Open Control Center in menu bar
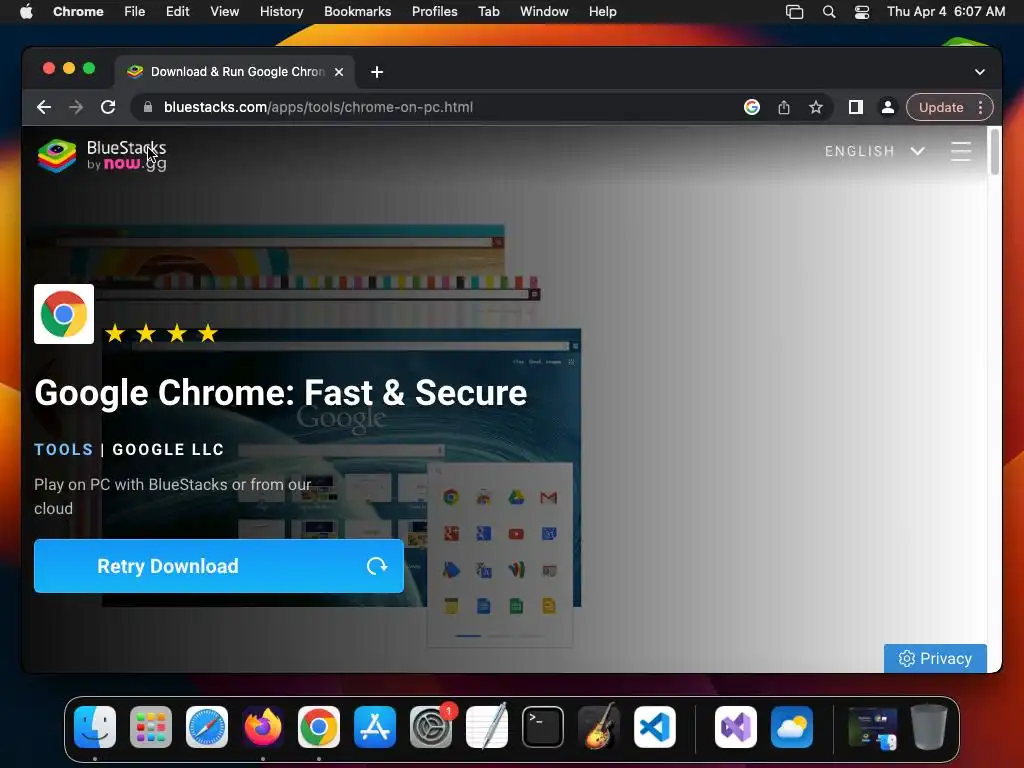The image size is (1024, 768). point(862,12)
